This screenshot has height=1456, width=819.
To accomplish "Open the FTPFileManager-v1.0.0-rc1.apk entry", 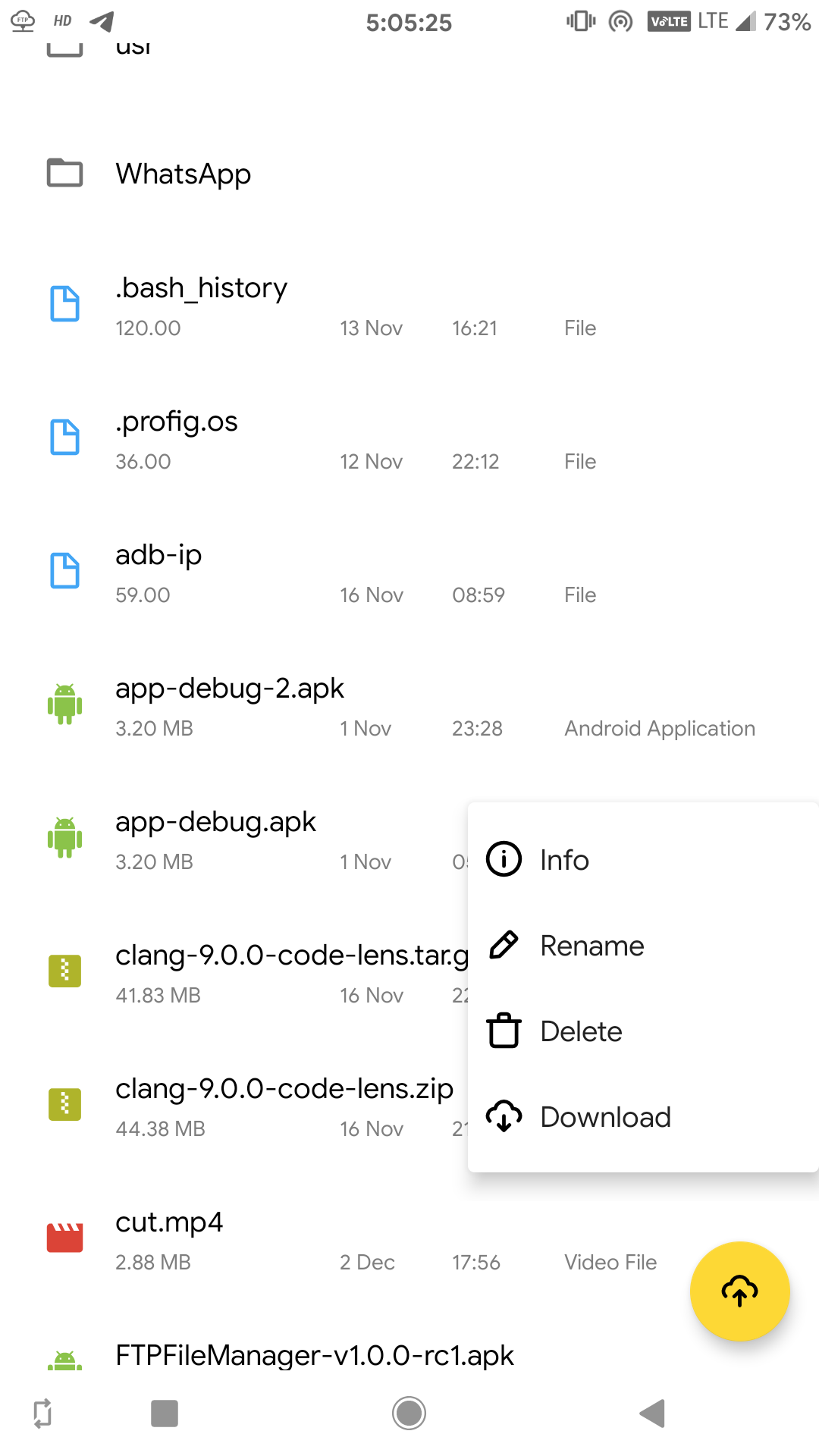I will 314,1354.
